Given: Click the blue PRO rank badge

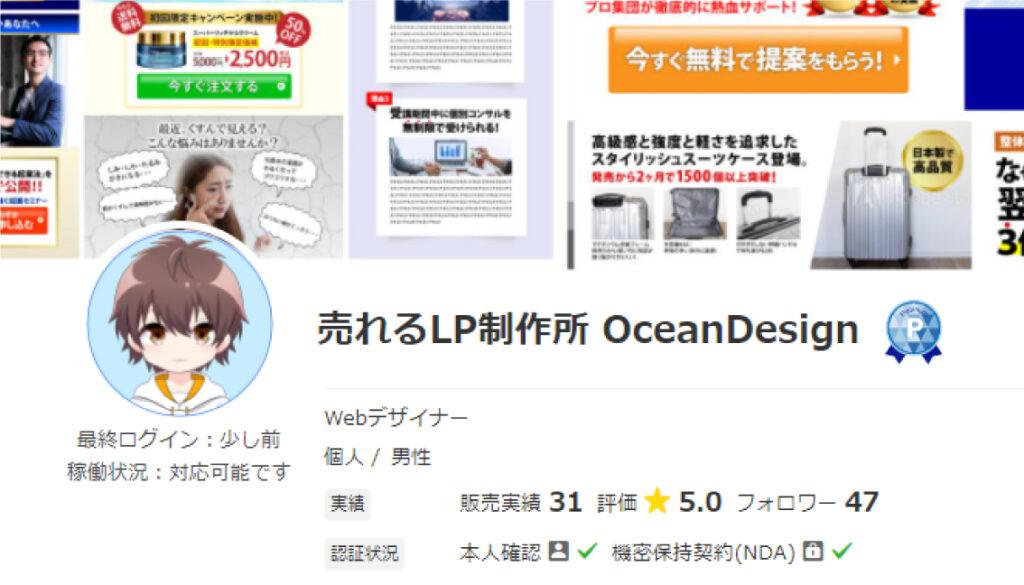Looking at the screenshot, I should tap(914, 331).
